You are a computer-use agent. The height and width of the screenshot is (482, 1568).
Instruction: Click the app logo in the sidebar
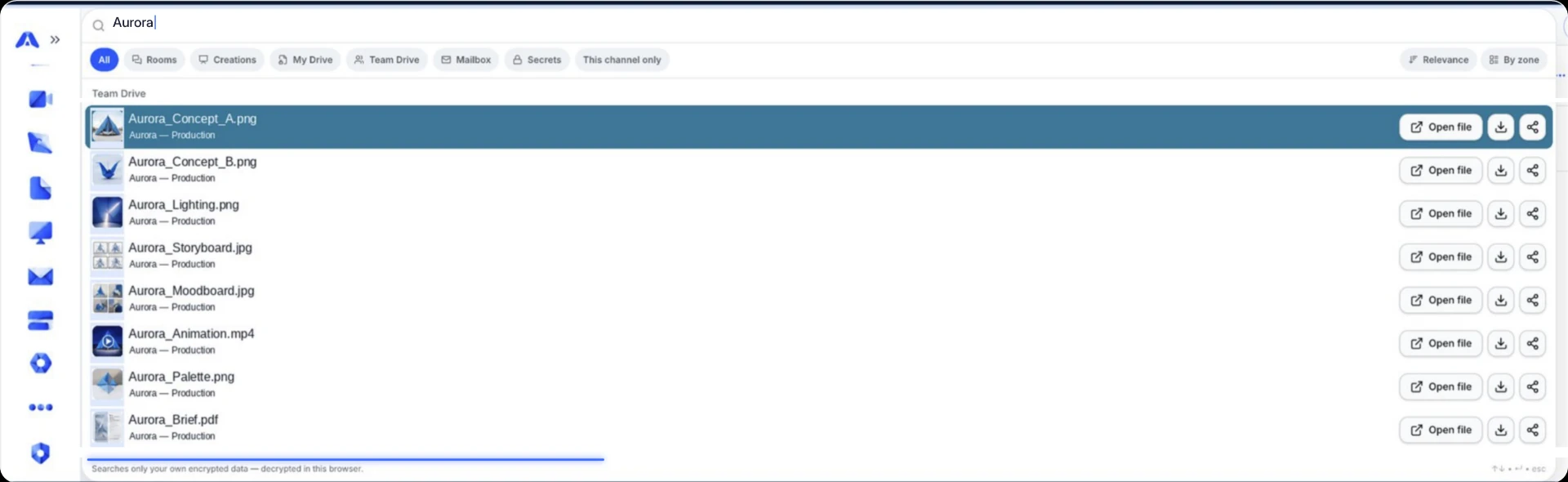coord(28,39)
